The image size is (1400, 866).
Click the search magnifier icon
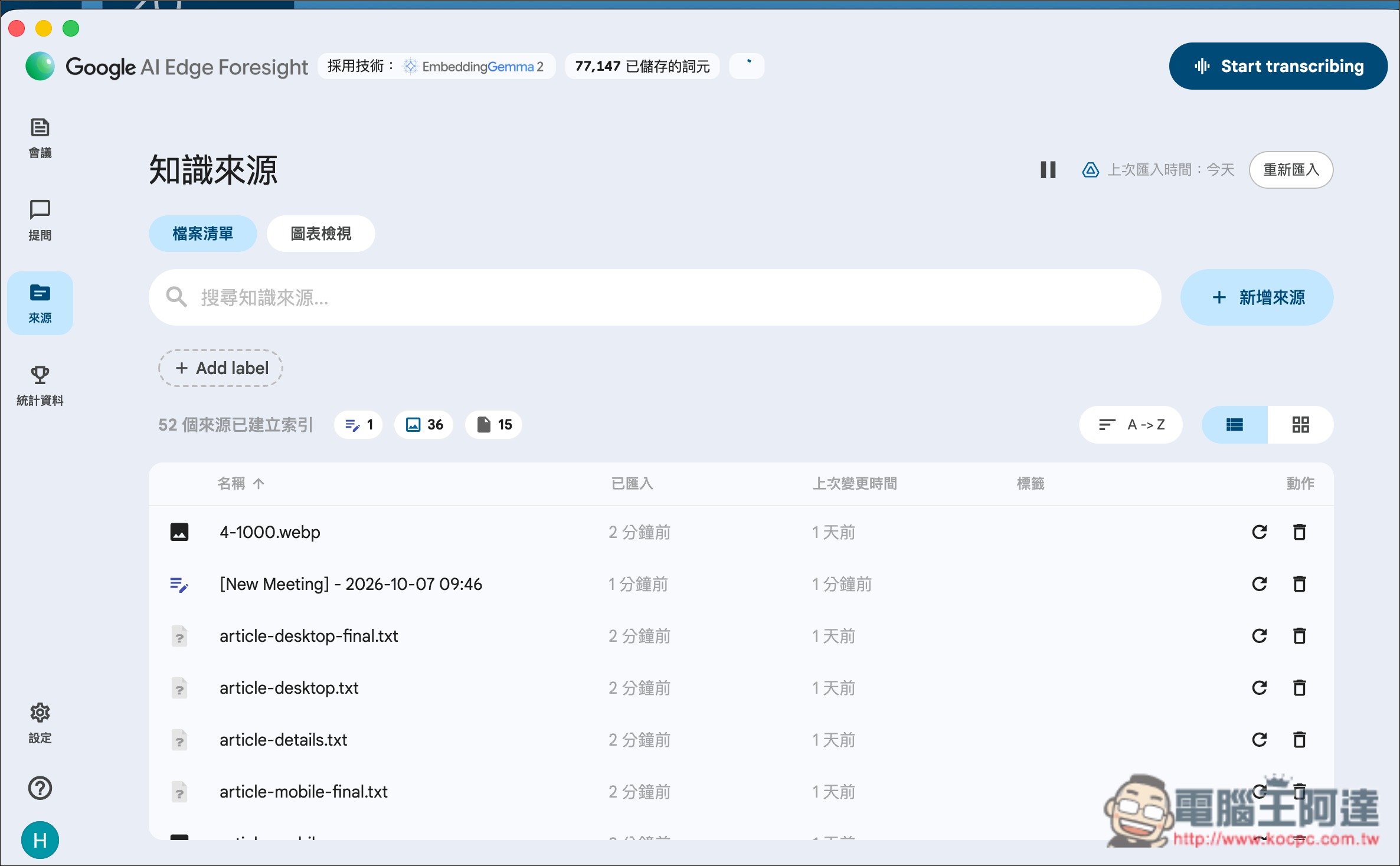176,297
